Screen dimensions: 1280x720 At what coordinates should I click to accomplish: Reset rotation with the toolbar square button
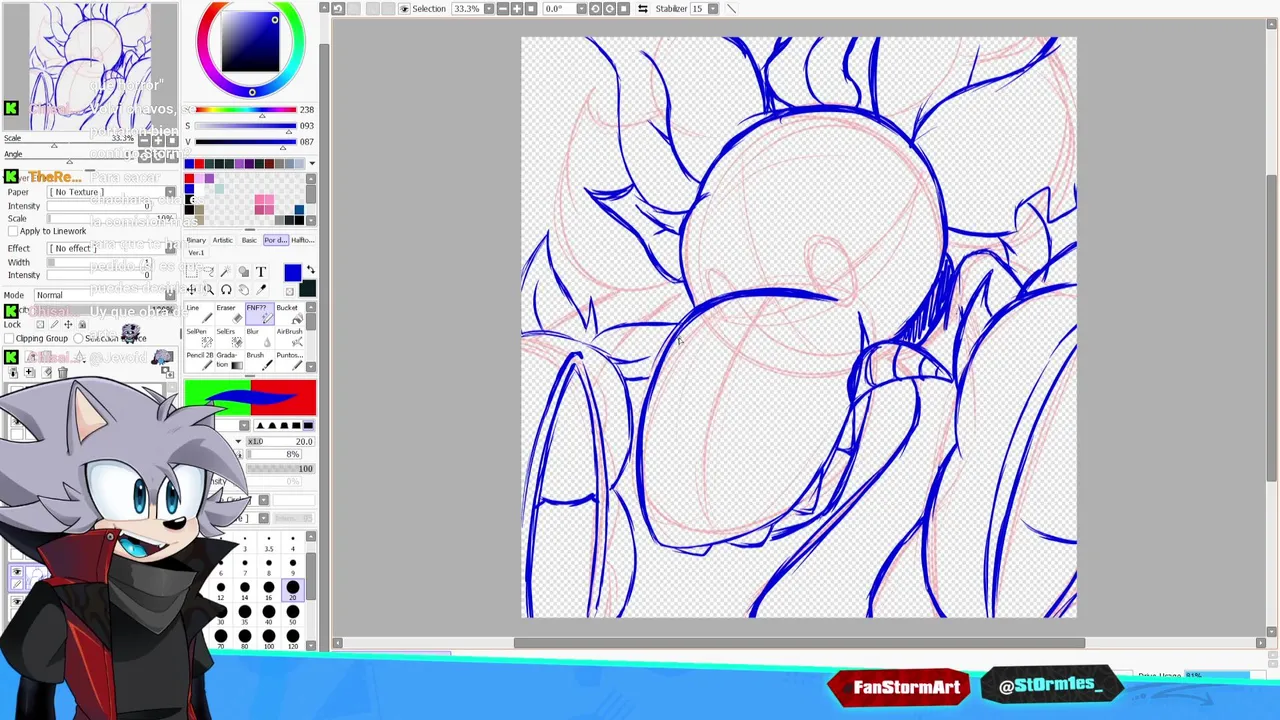tap(623, 8)
